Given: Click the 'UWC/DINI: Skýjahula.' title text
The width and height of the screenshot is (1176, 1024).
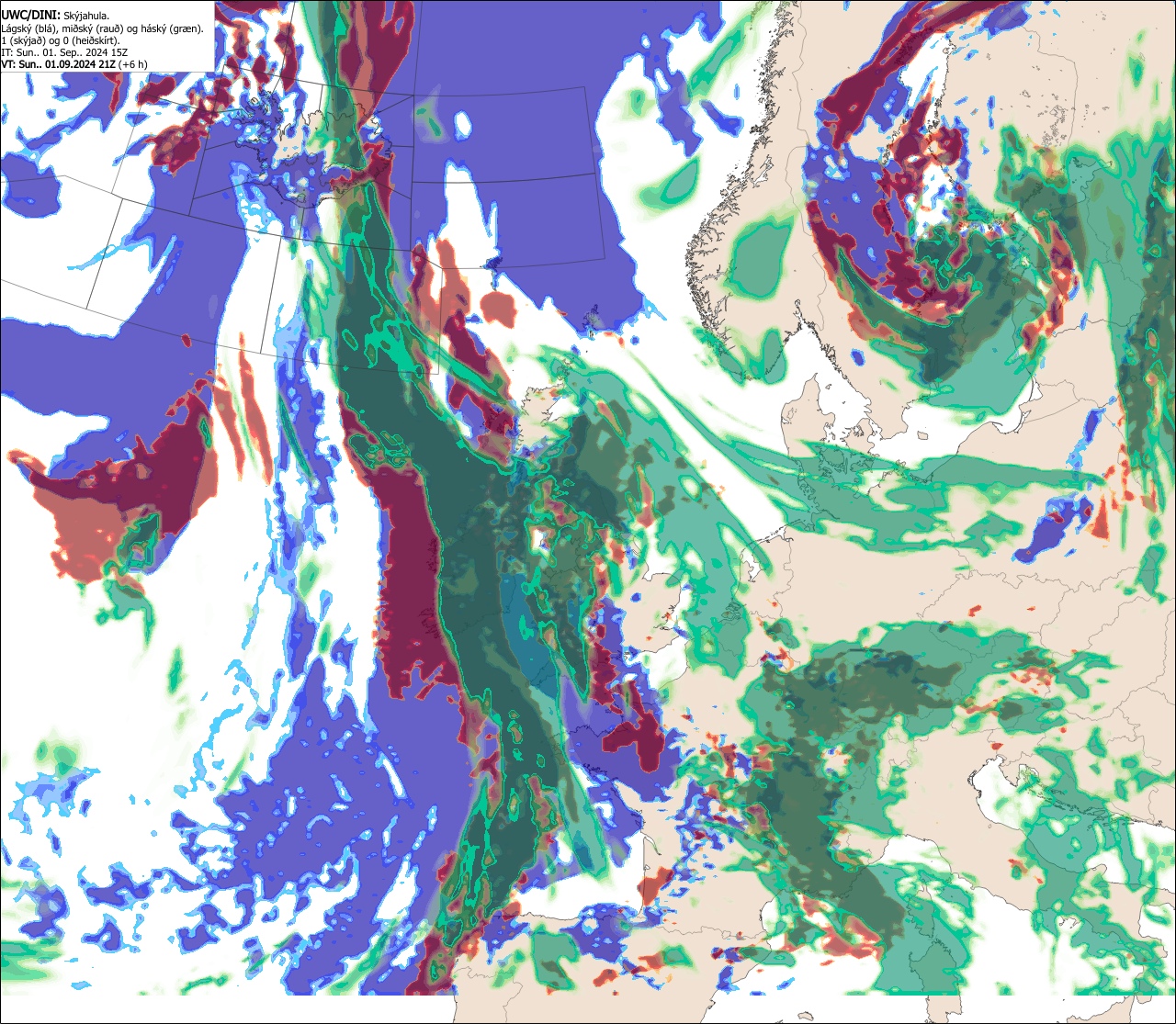Looking at the screenshot, I should pyautogui.click(x=57, y=16).
